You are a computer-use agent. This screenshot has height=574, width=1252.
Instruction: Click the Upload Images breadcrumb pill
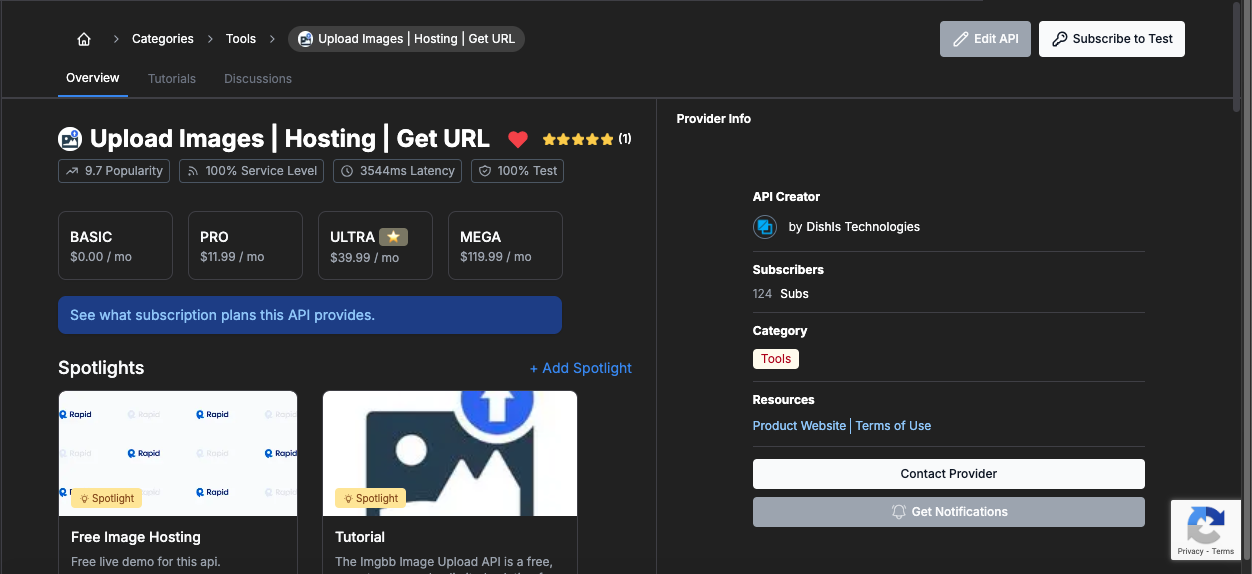[407, 39]
